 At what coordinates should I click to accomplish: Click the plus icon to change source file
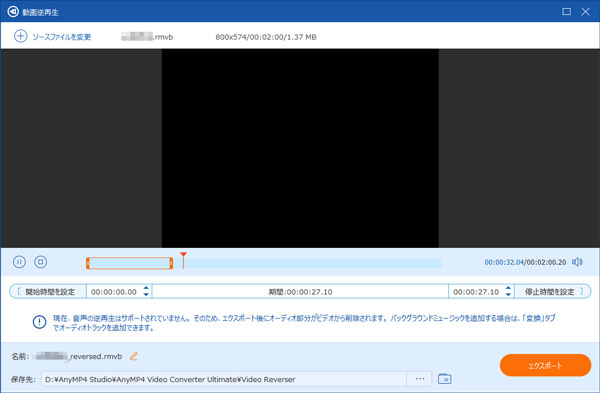tap(20, 36)
